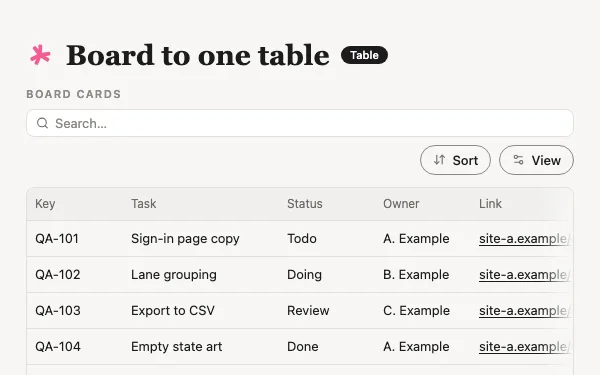Click the Done status cell
Viewport: 600px width, 375px height.
coord(303,347)
